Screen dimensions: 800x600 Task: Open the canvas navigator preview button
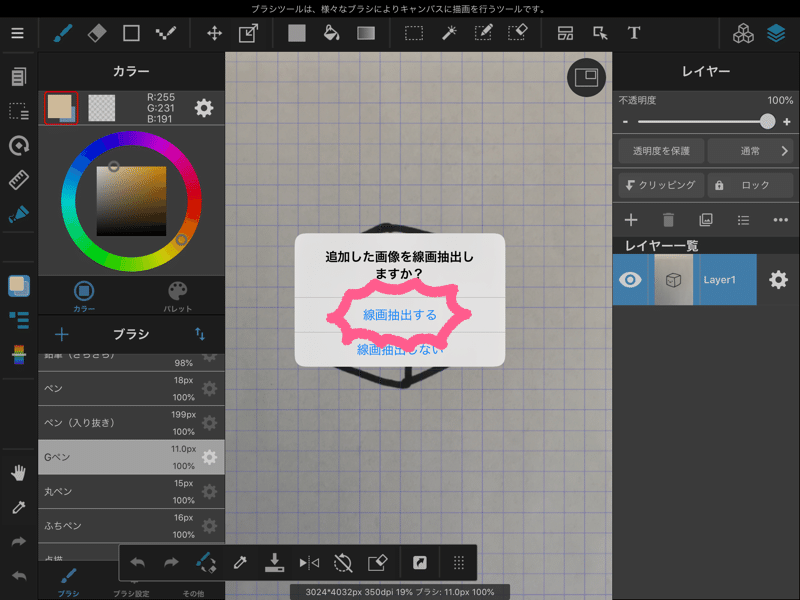pyautogui.click(x=586, y=78)
